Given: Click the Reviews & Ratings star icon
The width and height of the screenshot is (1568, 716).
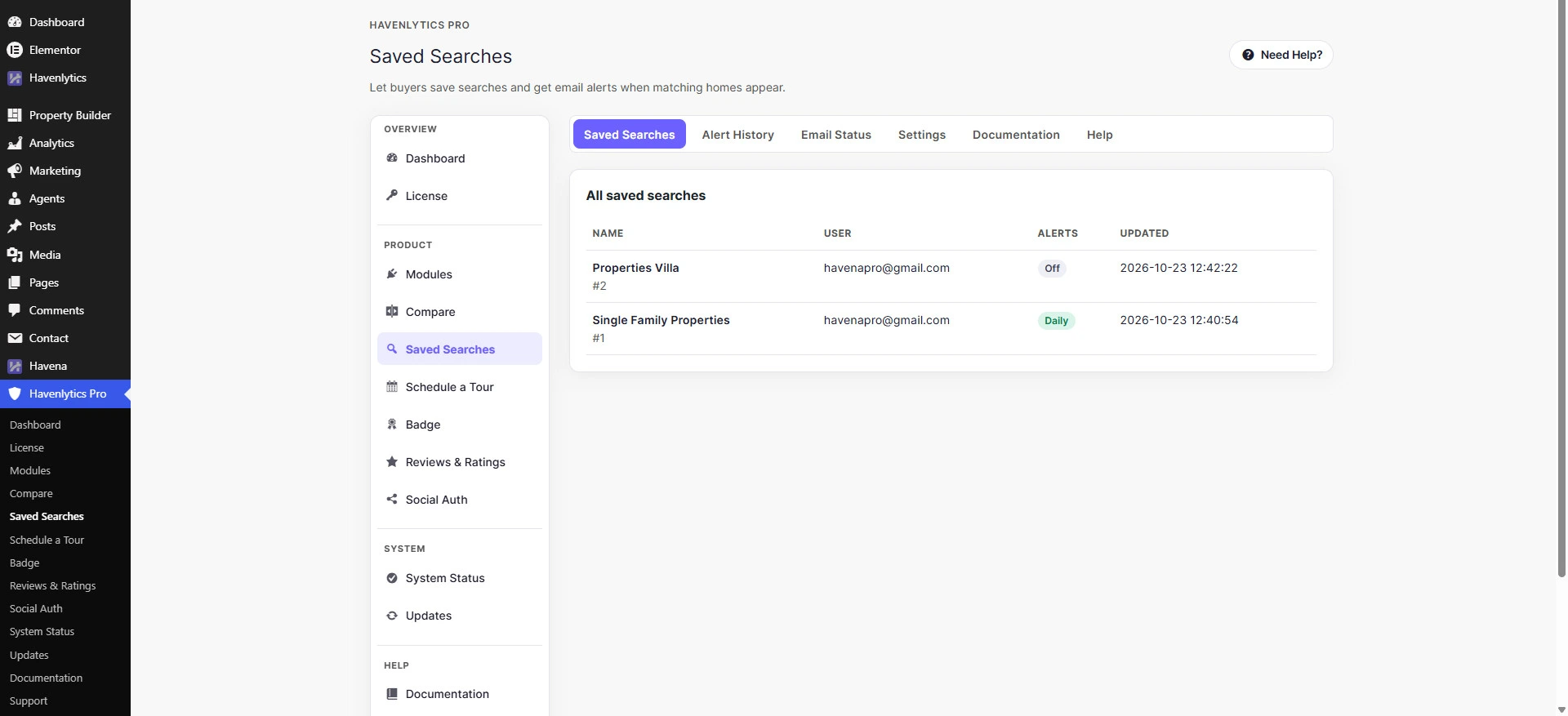Looking at the screenshot, I should [392, 461].
